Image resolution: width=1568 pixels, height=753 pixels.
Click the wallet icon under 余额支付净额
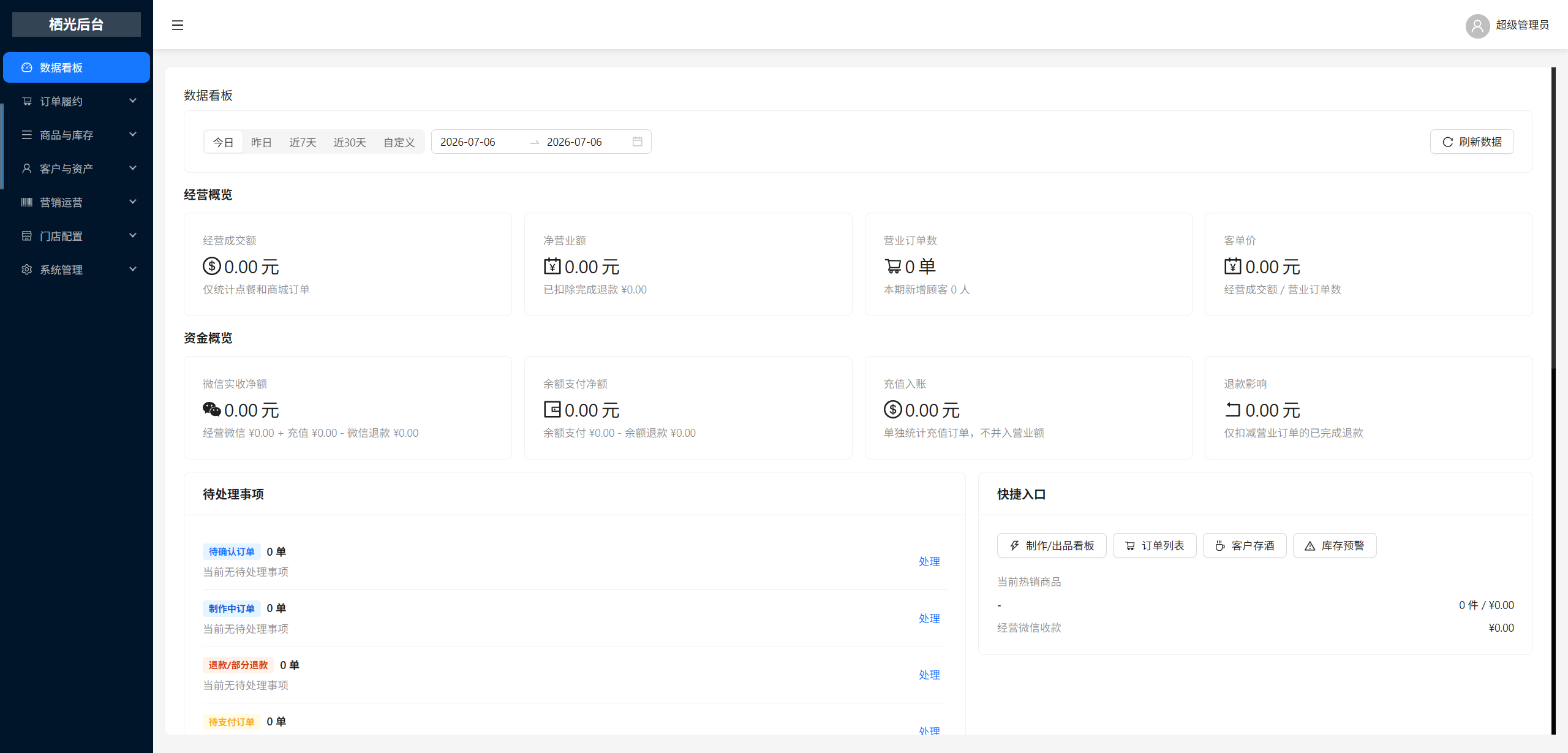tap(552, 409)
